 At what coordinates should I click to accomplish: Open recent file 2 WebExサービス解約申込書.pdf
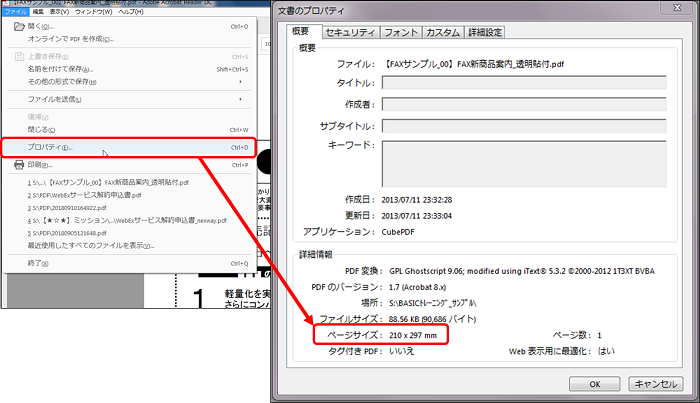pos(84,195)
